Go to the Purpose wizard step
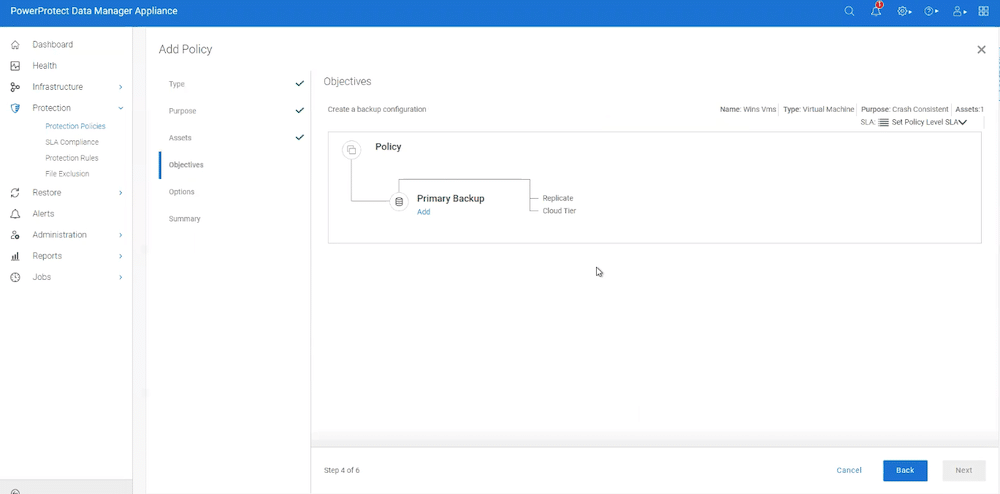 (x=182, y=111)
